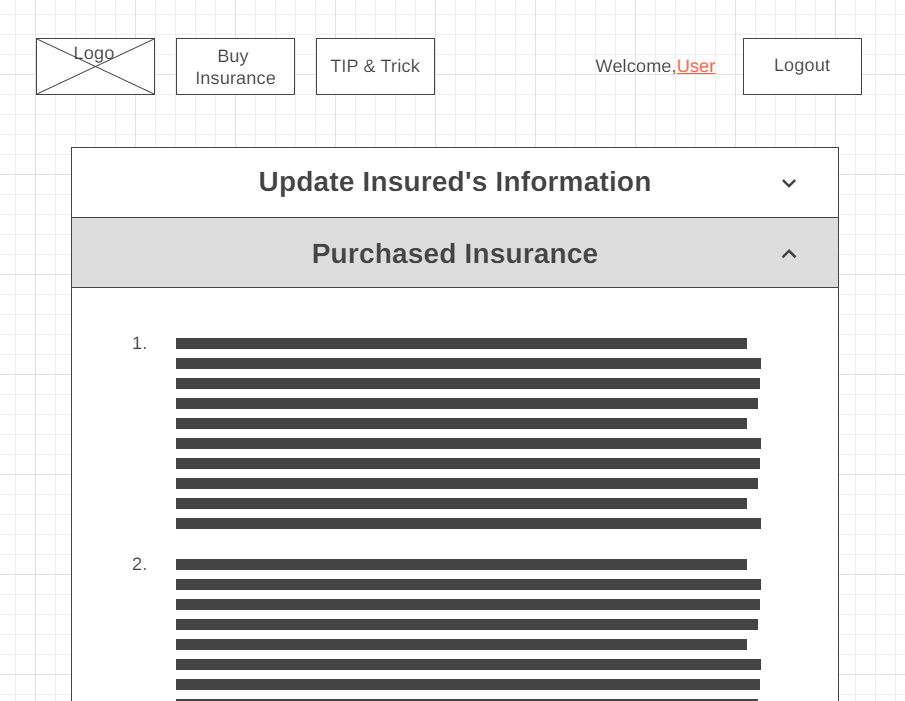
Task: Collapse the Purchased Insurance section chevron
Action: pos(789,254)
